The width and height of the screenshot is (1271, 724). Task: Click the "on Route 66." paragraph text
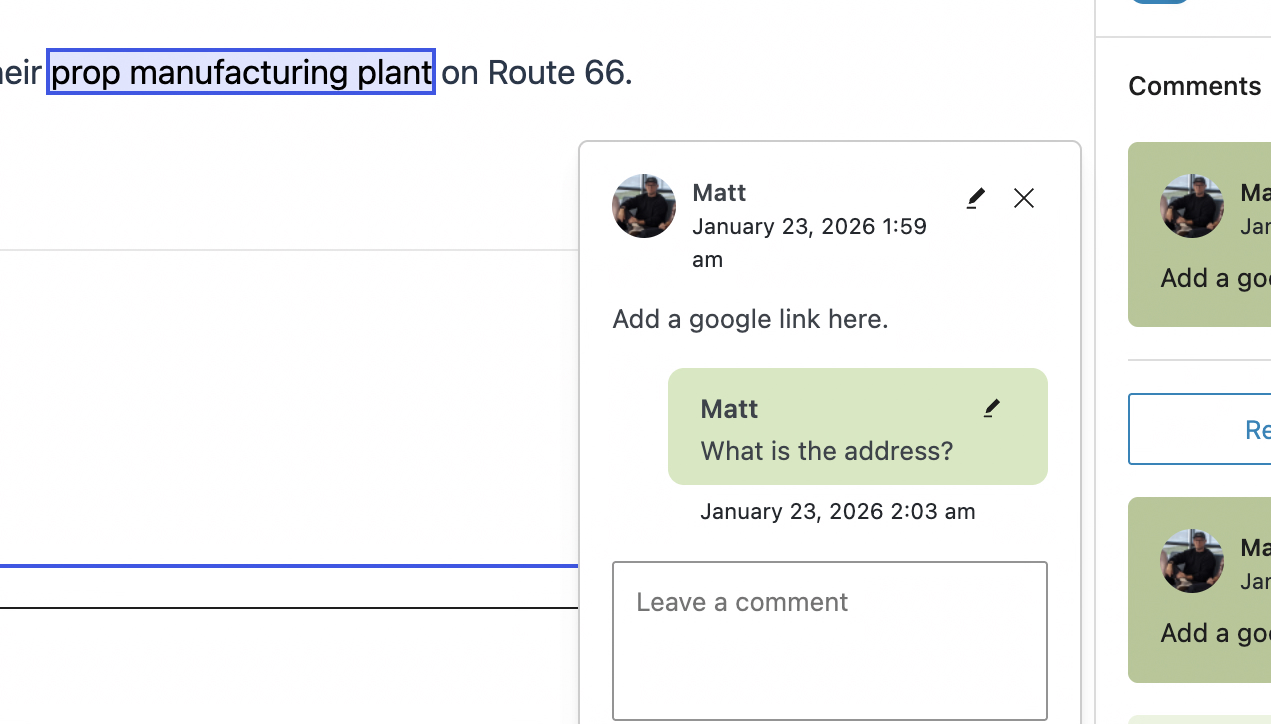coord(536,72)
